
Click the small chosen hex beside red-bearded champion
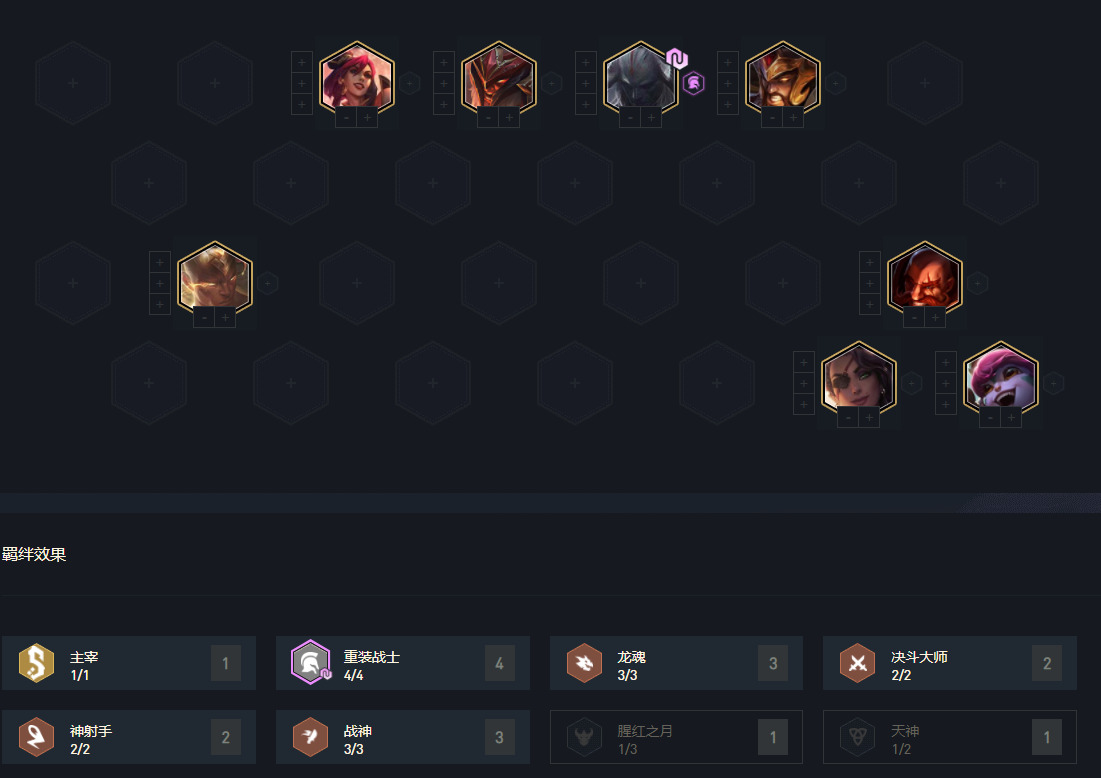tap(977, 284)
